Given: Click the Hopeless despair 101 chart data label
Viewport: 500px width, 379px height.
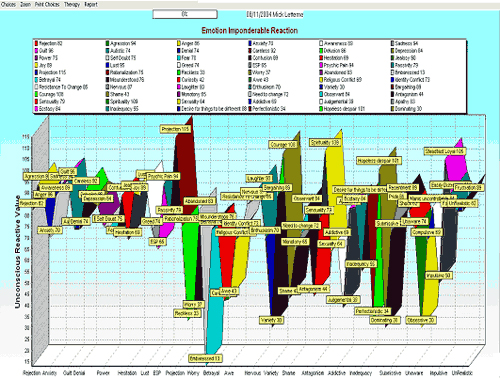Looking at the screenshot, I should 378,161.
